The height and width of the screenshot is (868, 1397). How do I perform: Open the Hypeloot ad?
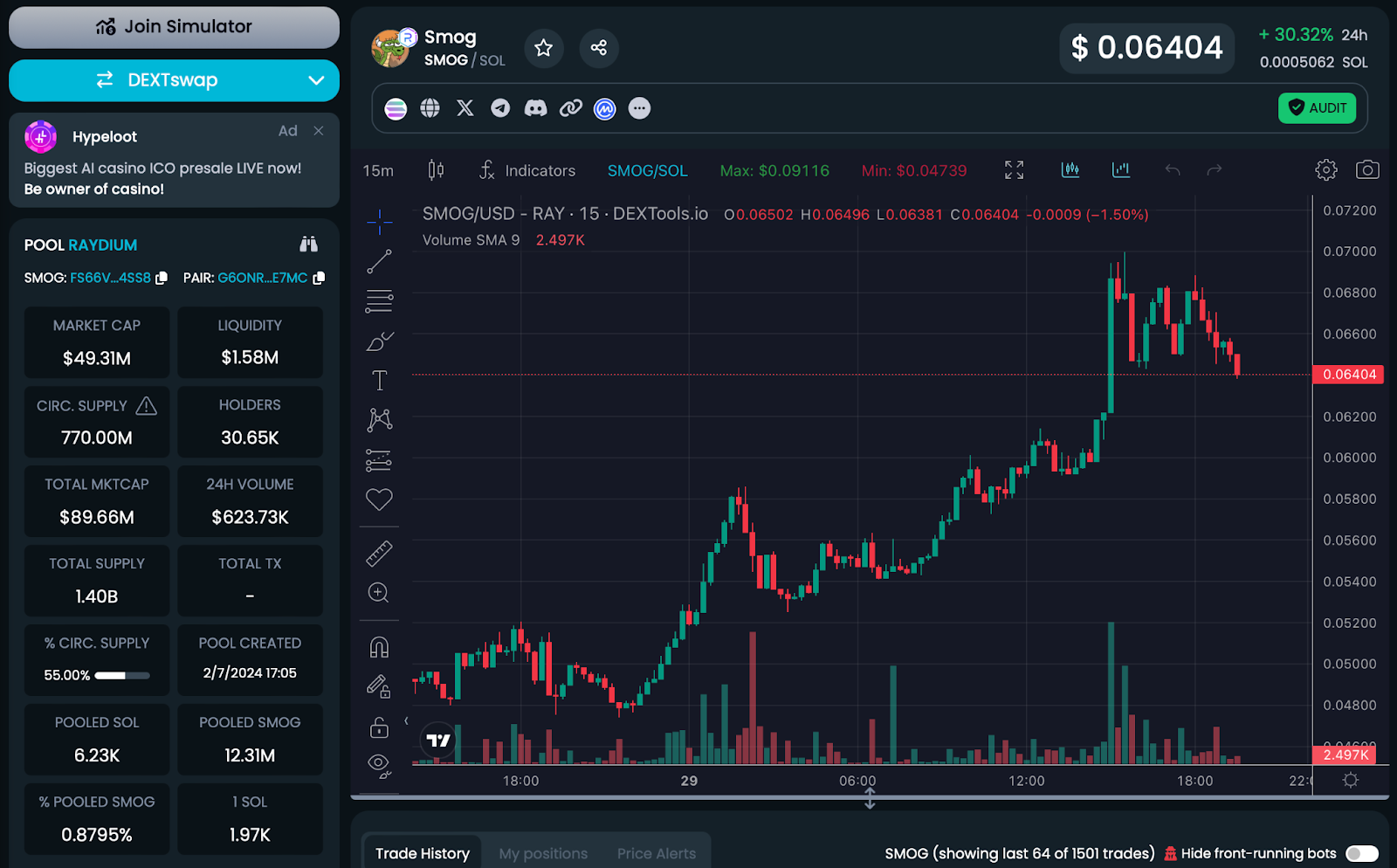tap(175, 161)
